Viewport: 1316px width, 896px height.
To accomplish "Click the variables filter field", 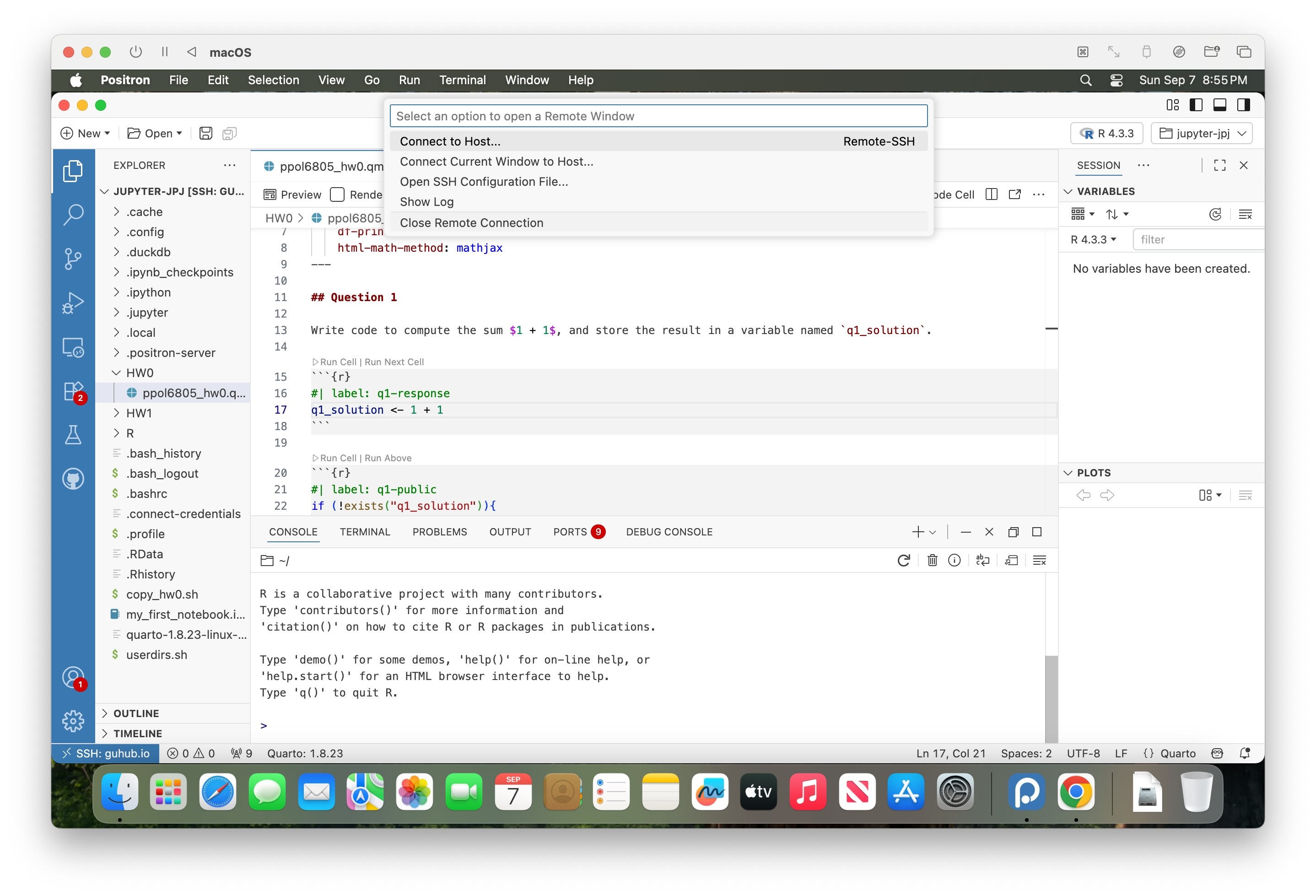I will (x=1198, y=239).
